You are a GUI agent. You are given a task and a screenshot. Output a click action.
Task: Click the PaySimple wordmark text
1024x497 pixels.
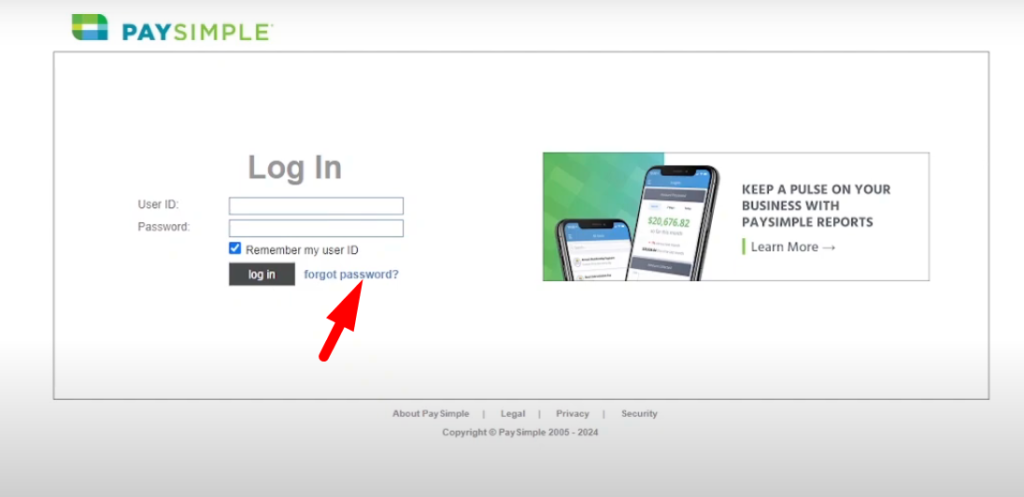[196, 32]
